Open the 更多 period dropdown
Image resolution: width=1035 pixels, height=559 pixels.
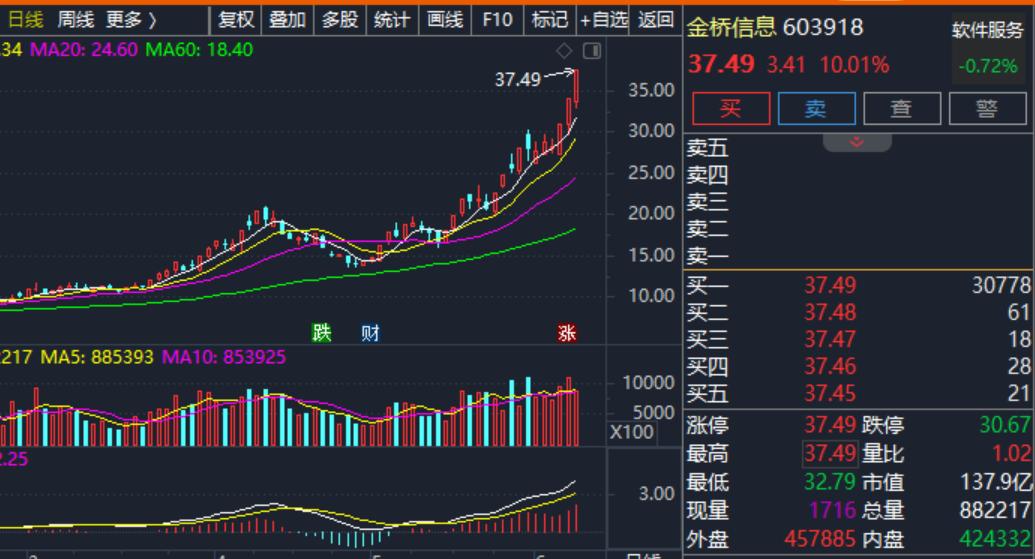(x=131, y=19)
